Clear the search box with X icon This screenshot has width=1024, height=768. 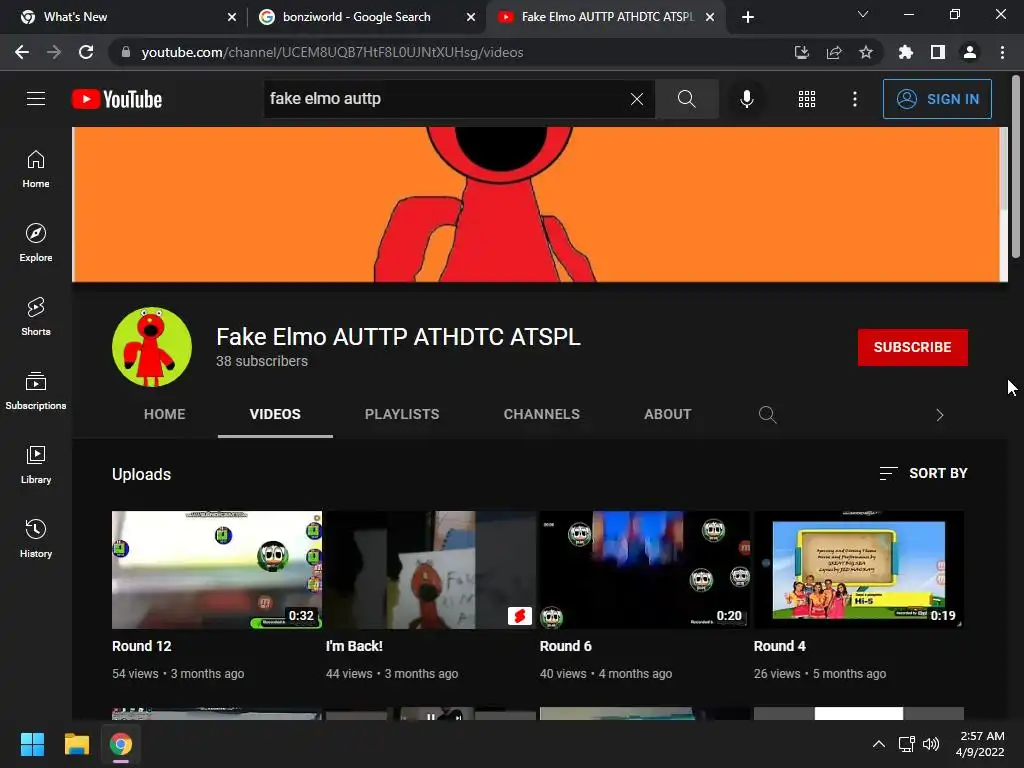pyautogui.click(x=637, y=99)
